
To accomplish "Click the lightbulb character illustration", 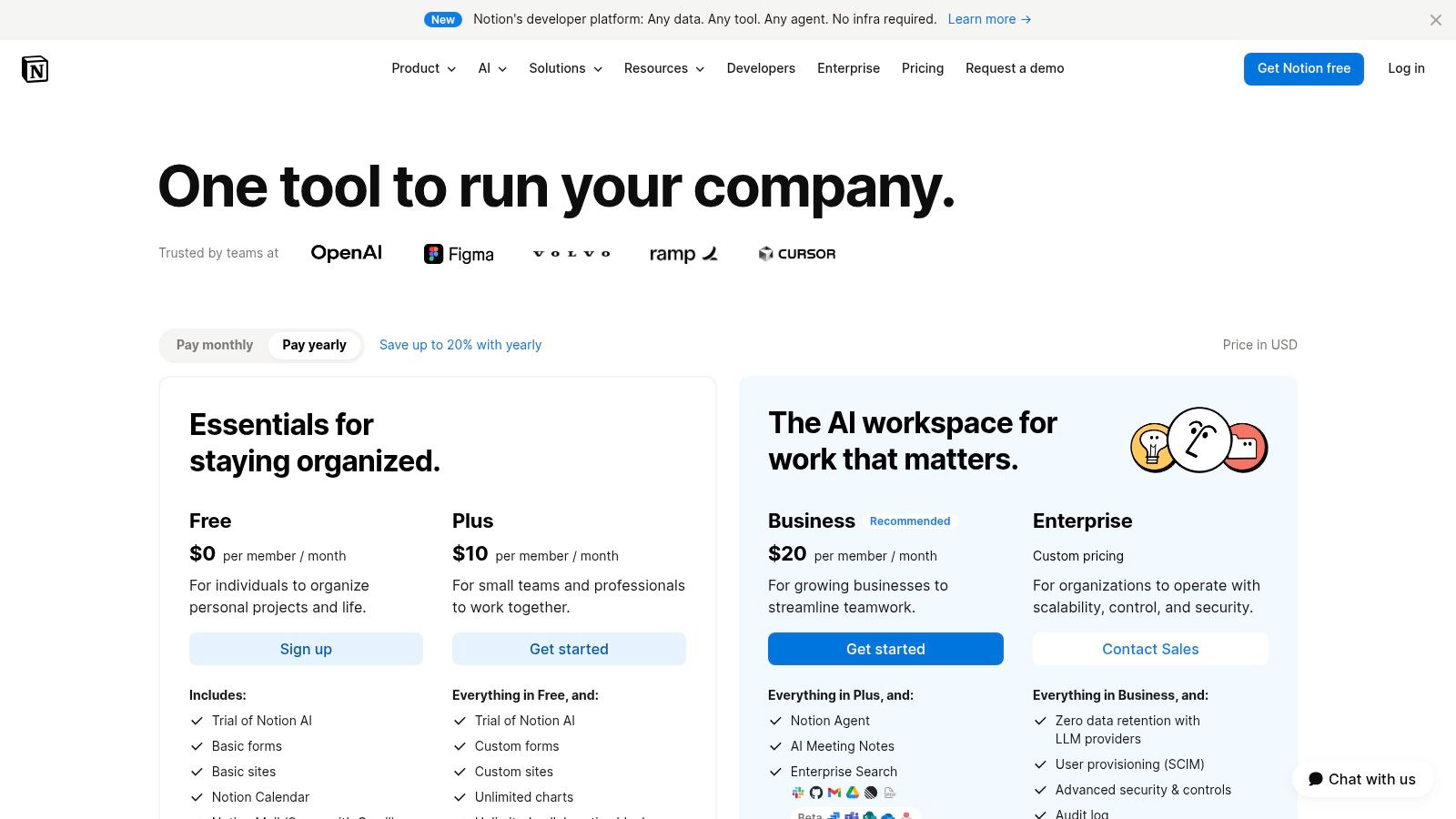I will (1150, 447).
